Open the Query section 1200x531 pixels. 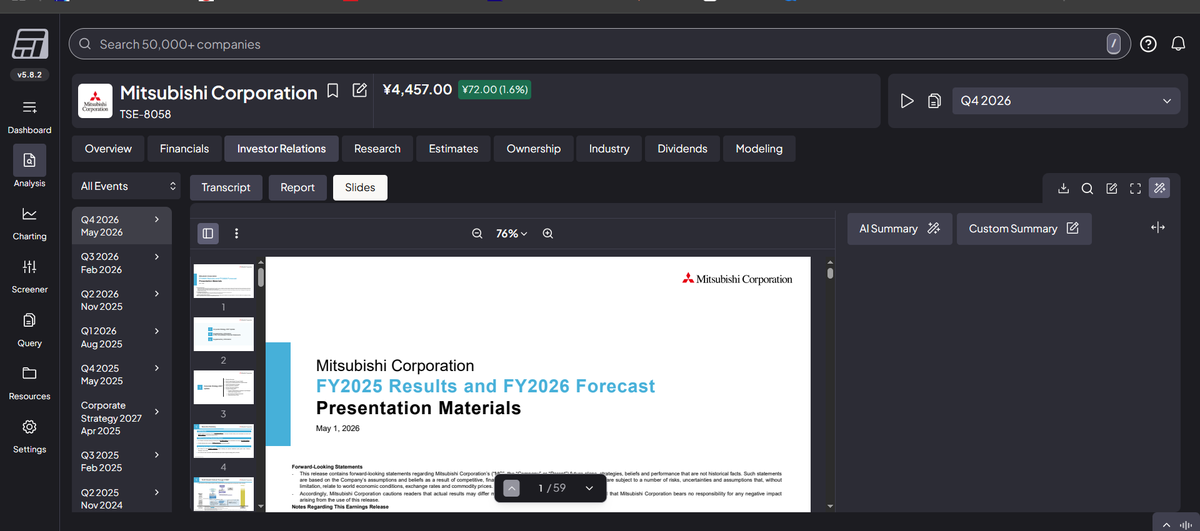(x=29, y=320)
